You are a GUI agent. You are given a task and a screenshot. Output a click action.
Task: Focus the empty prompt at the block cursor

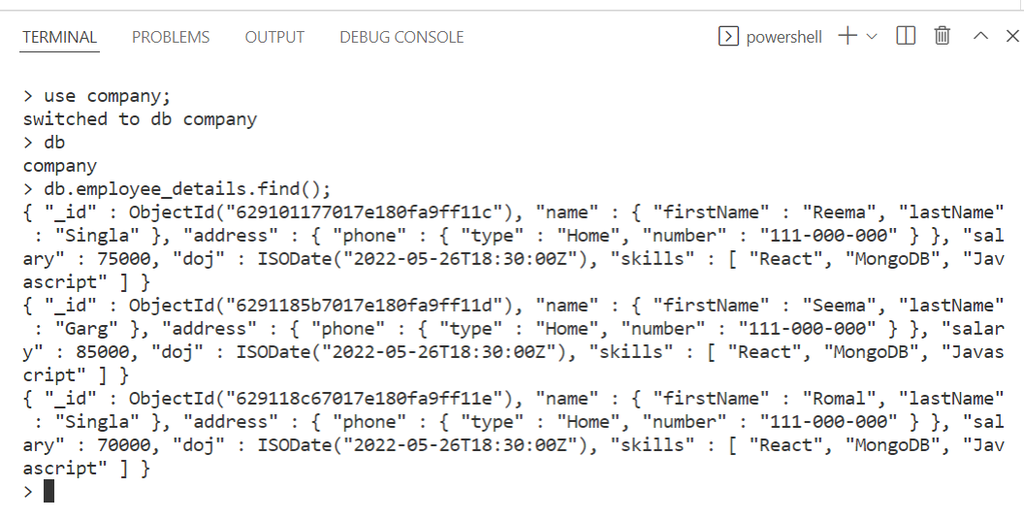(x=48, y=491)
